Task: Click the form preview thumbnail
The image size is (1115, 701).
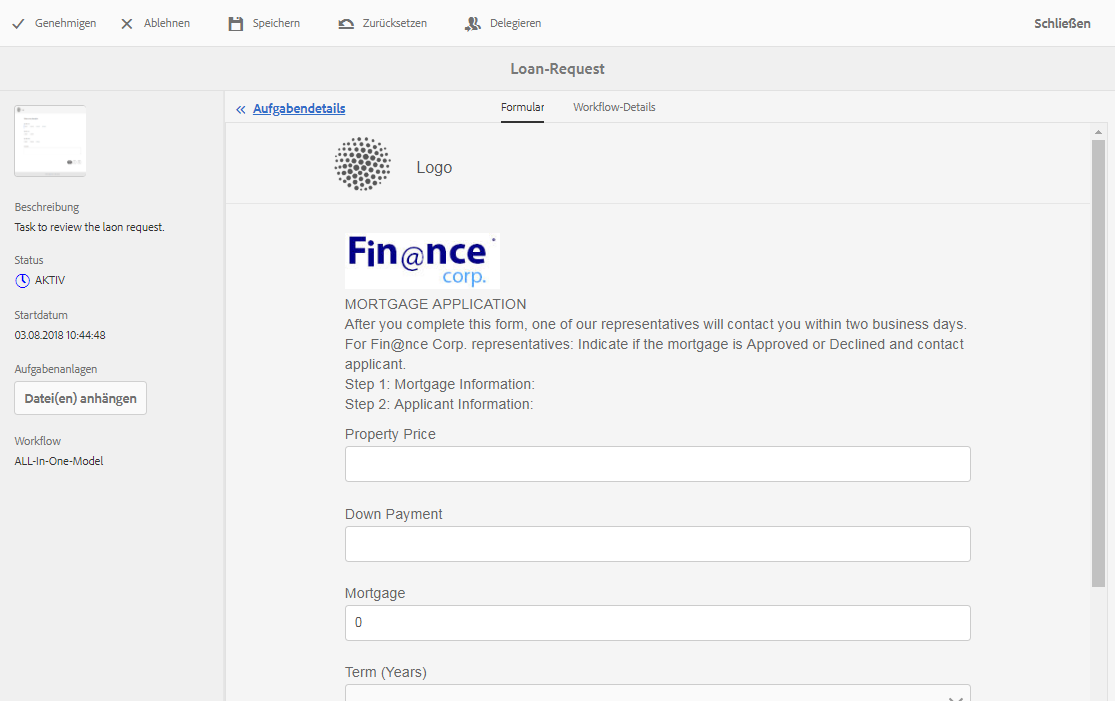Action: [50, 141]
